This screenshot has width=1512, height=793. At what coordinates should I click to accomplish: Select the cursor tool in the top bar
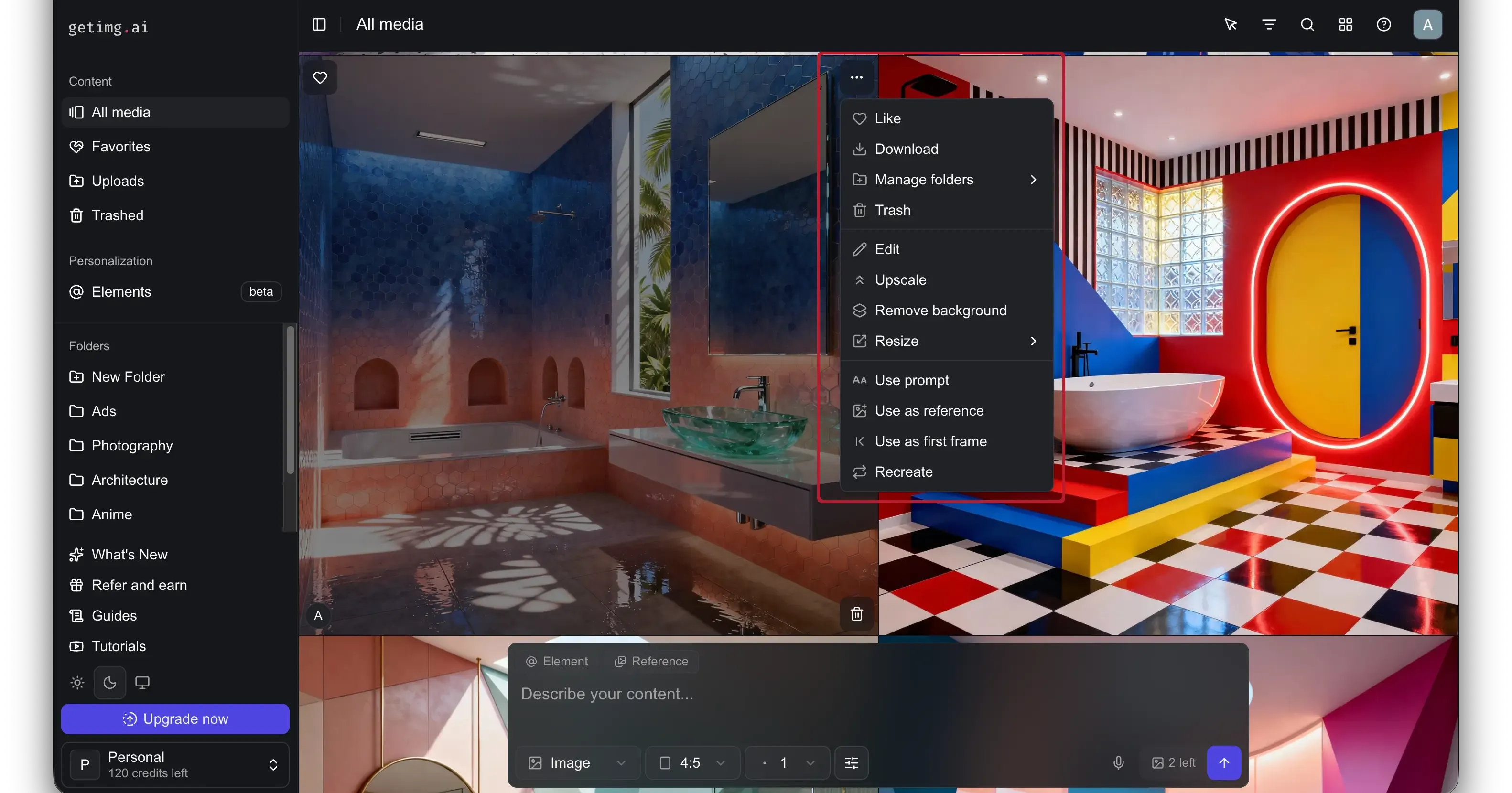click(1230, 24)
